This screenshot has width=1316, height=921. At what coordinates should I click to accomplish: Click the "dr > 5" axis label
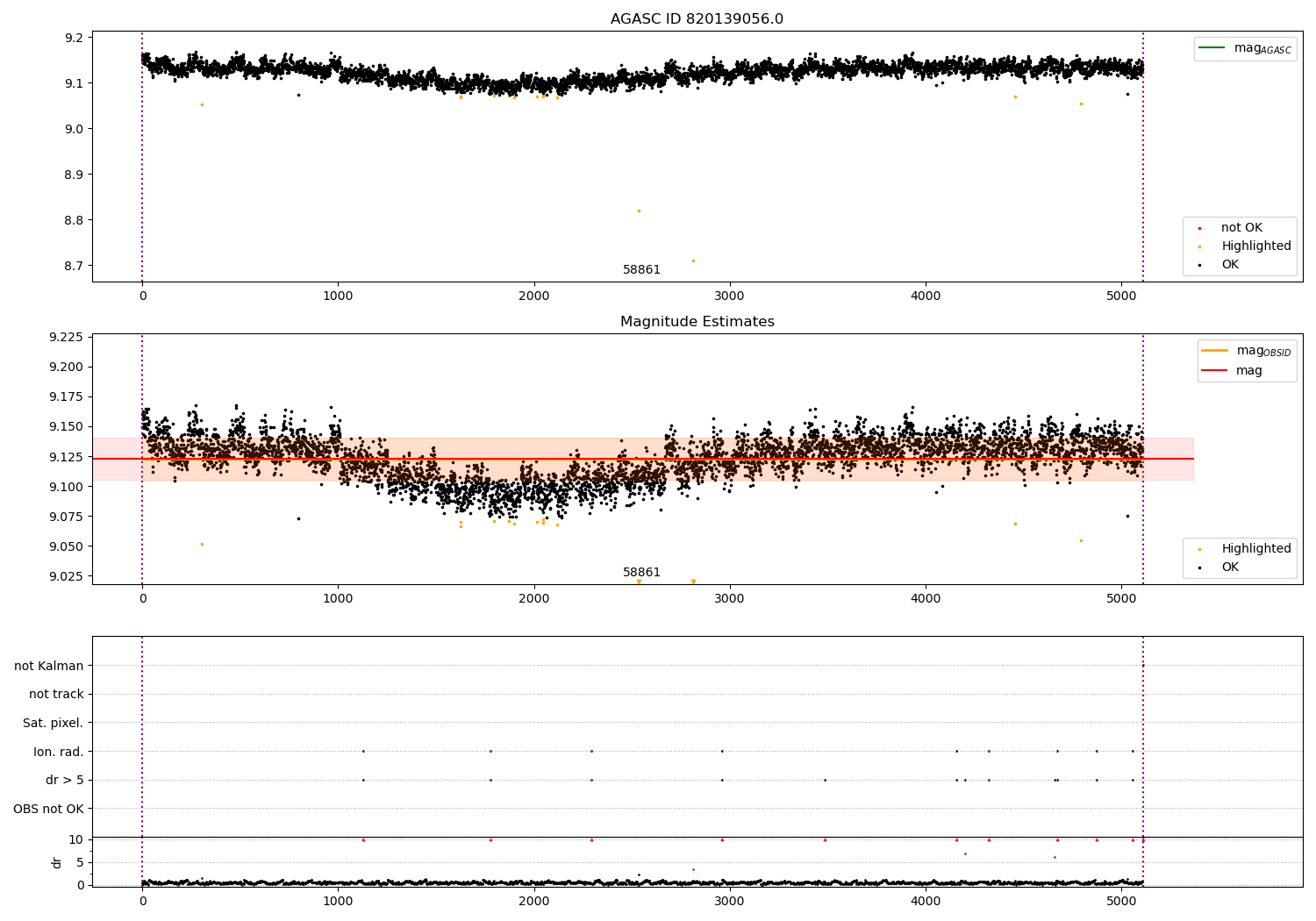(65, 780)
